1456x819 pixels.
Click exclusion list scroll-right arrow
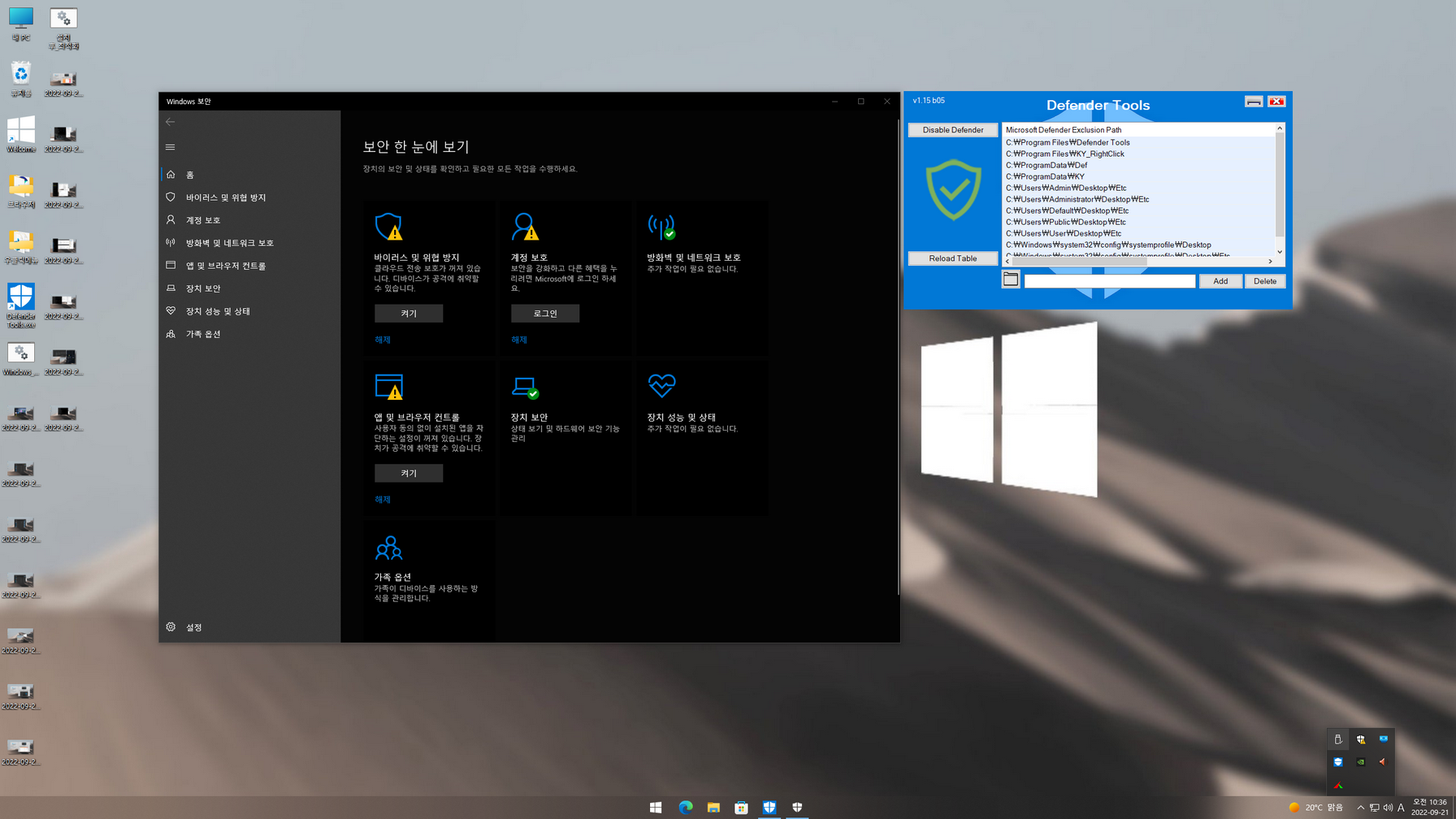coord(1270,262)
